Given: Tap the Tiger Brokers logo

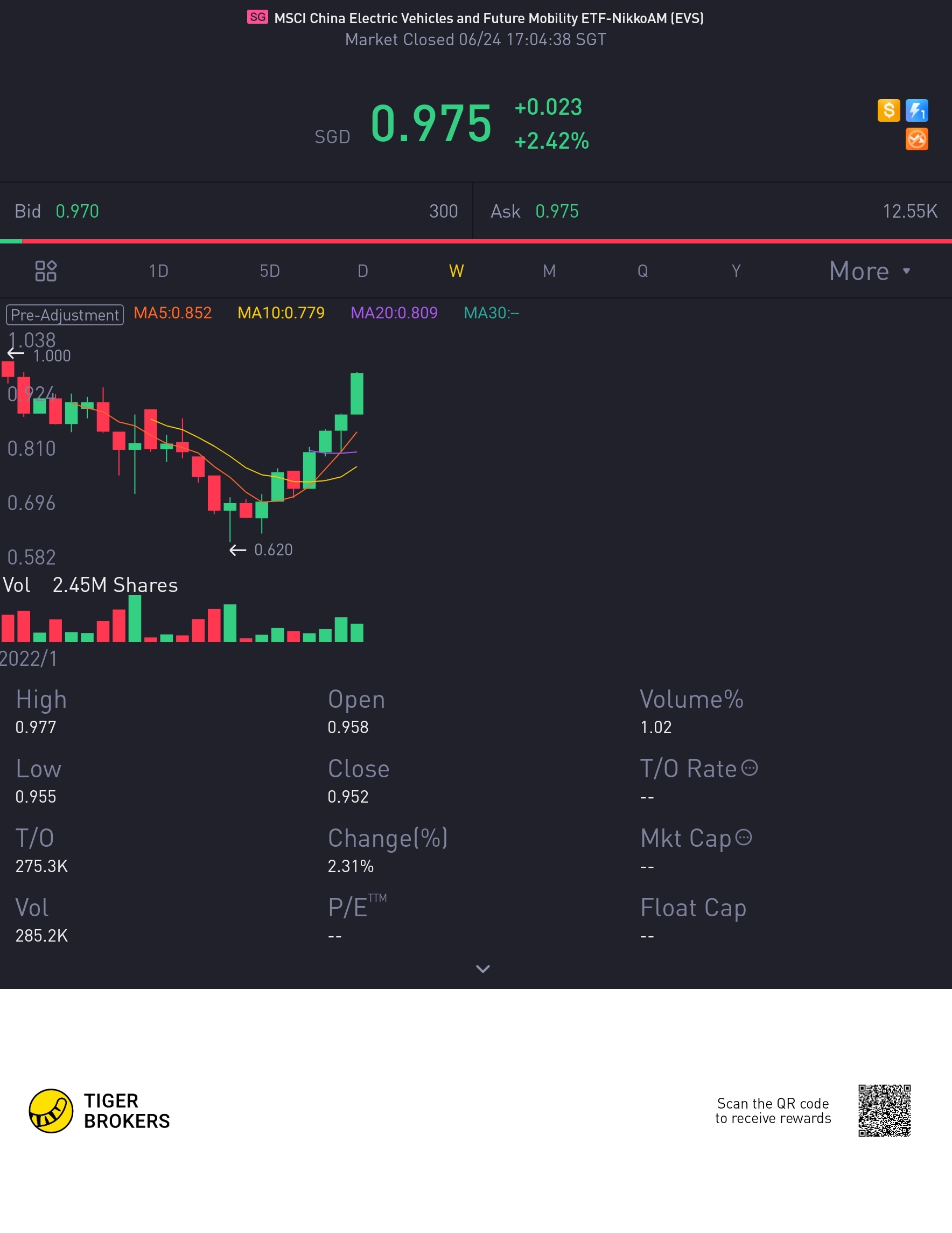Looking at the screenshot, I should coord(51,1111).
